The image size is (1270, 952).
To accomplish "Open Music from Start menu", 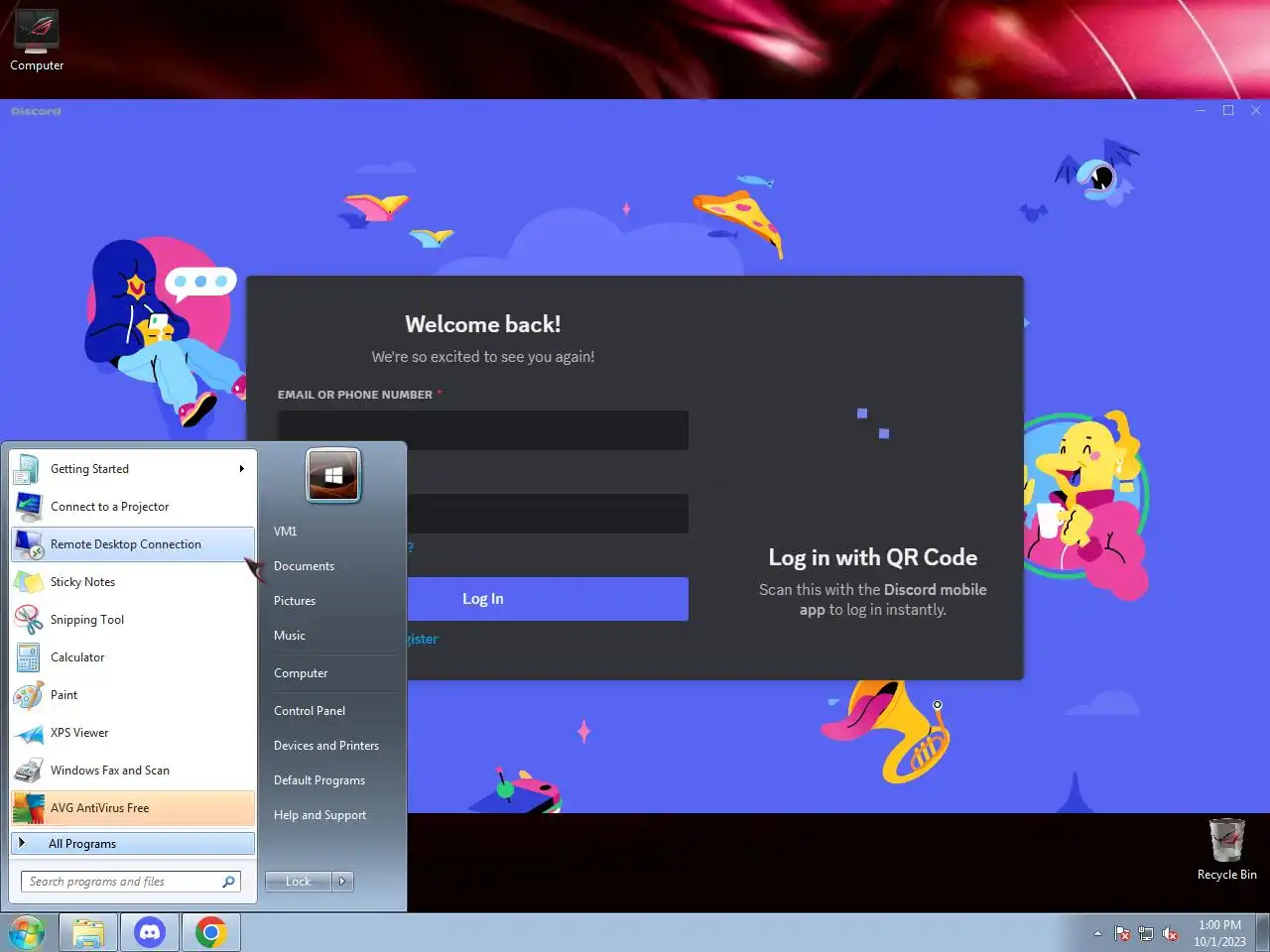I will point(290,636).
